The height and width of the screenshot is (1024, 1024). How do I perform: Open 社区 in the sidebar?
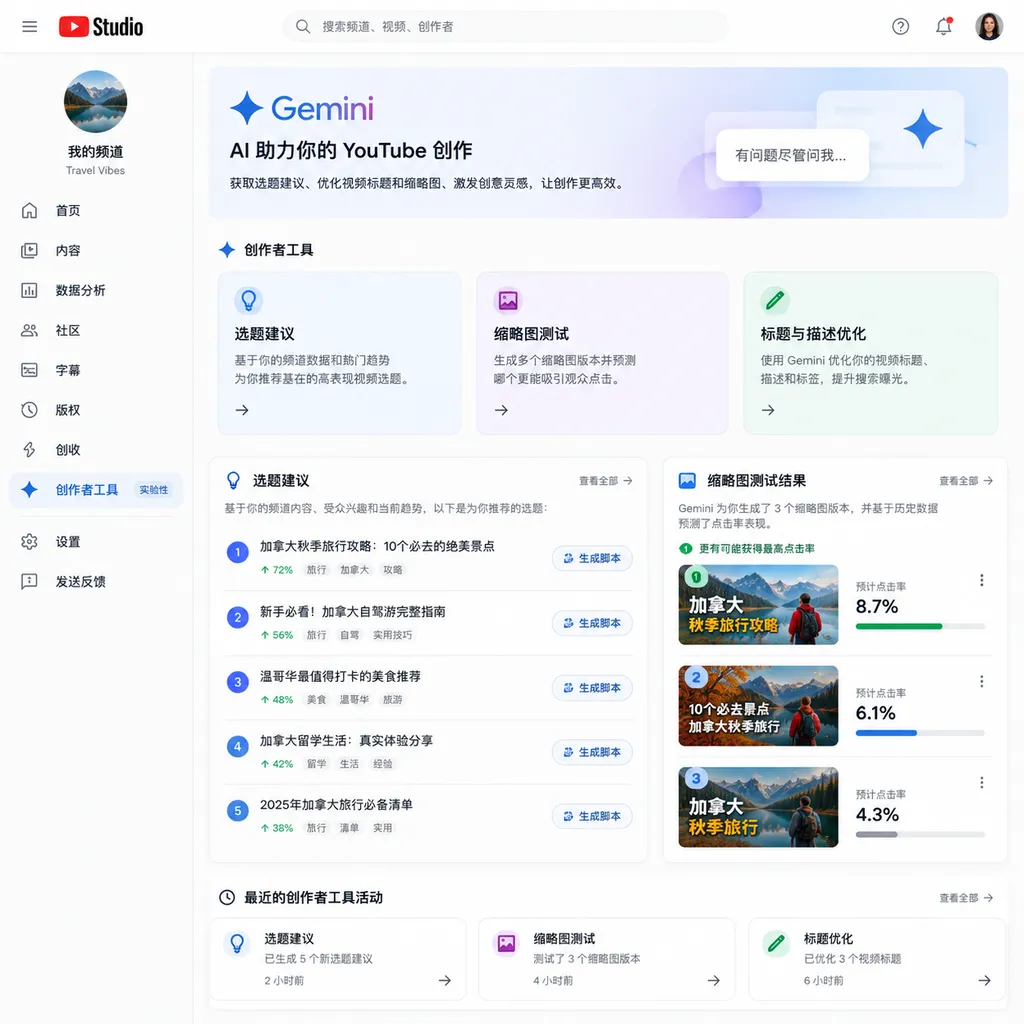(x=95, y=330)
